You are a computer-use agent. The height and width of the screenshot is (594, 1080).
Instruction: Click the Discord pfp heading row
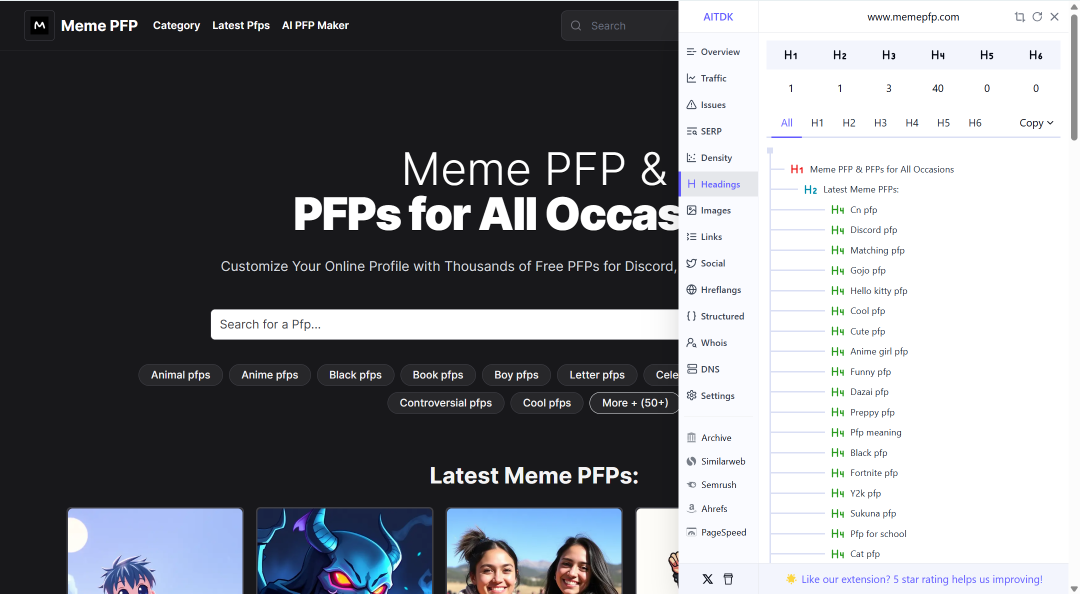(x=864, y=230)
